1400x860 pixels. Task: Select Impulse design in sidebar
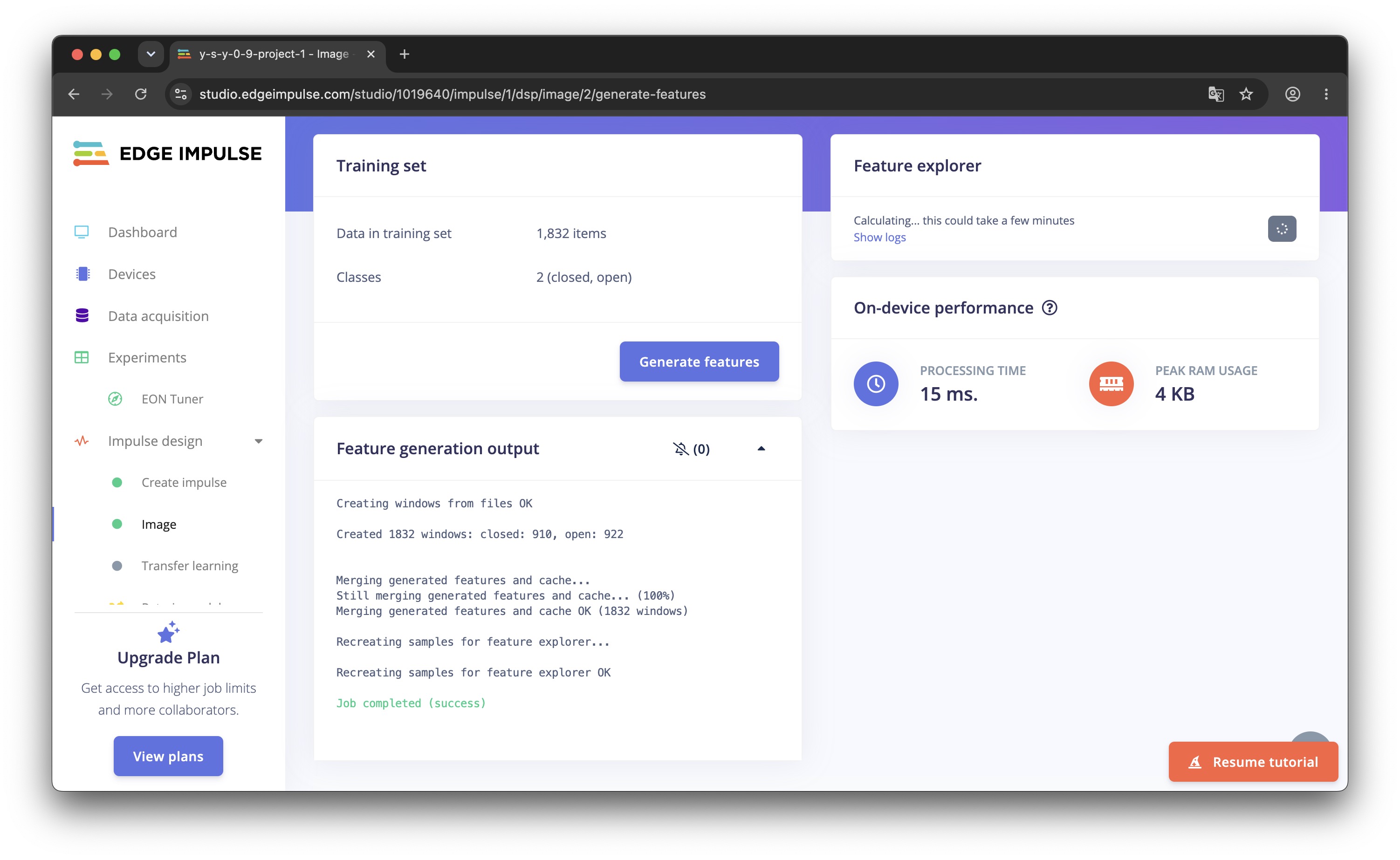coord(155,441)
